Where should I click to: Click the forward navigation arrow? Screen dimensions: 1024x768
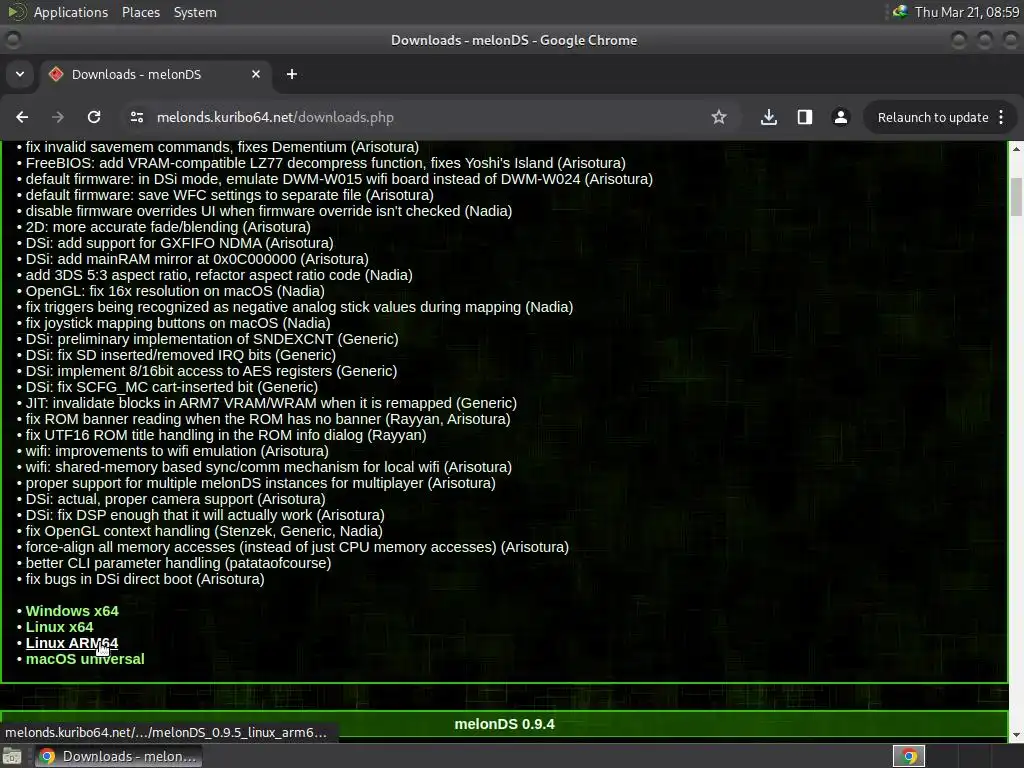58,117
